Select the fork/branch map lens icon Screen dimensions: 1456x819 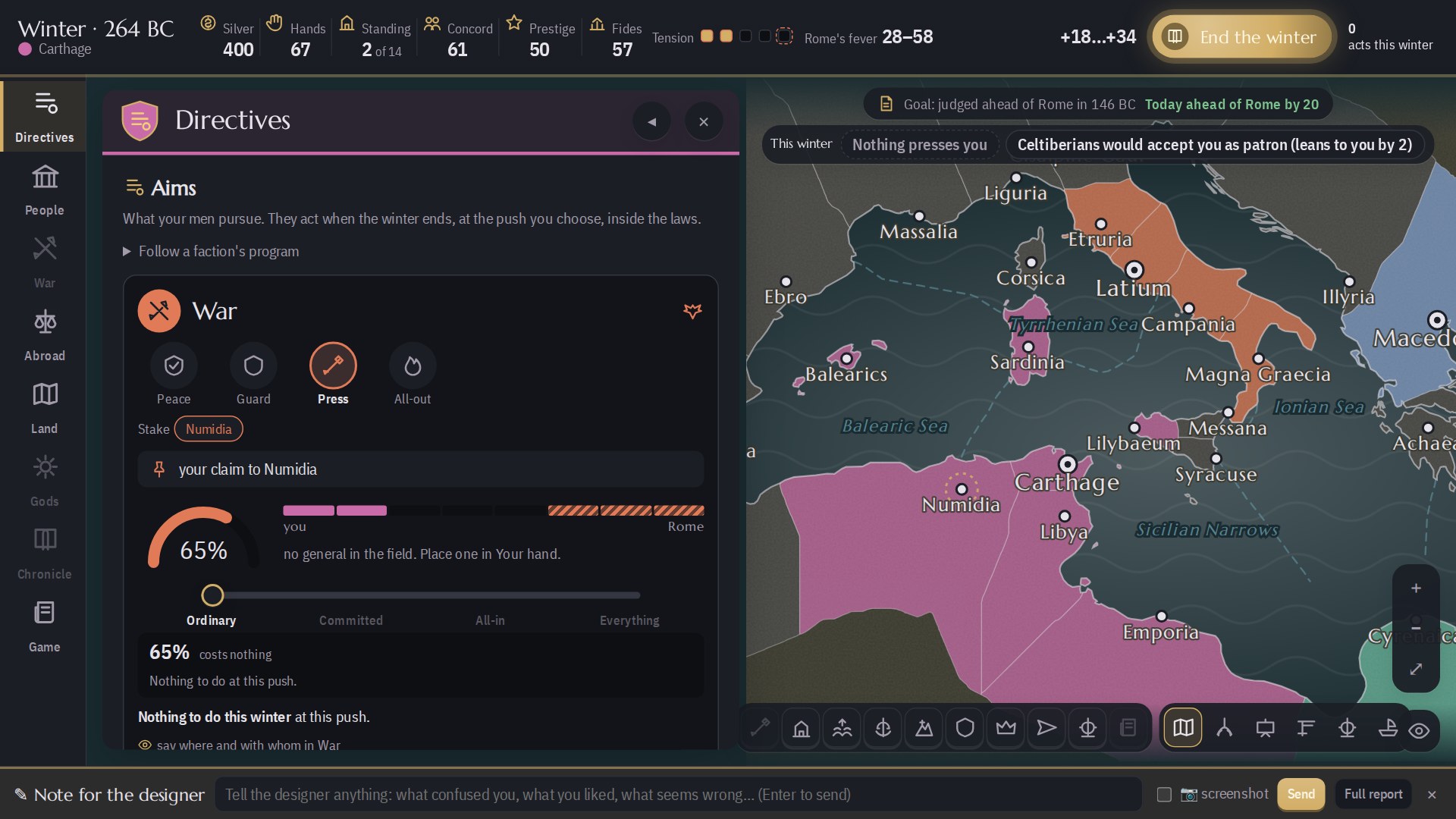pyautogui.click(x=1224, y=728)
